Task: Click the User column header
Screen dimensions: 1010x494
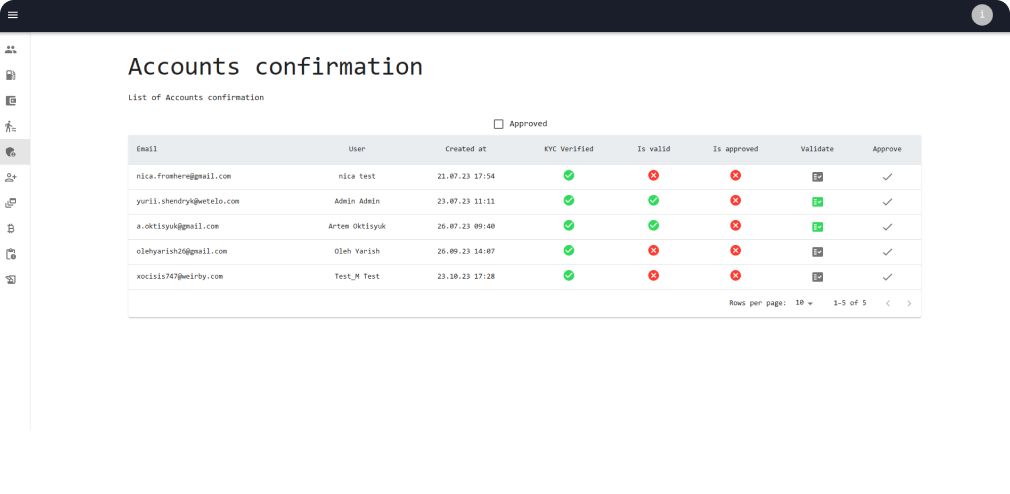Action: (357, 149)
